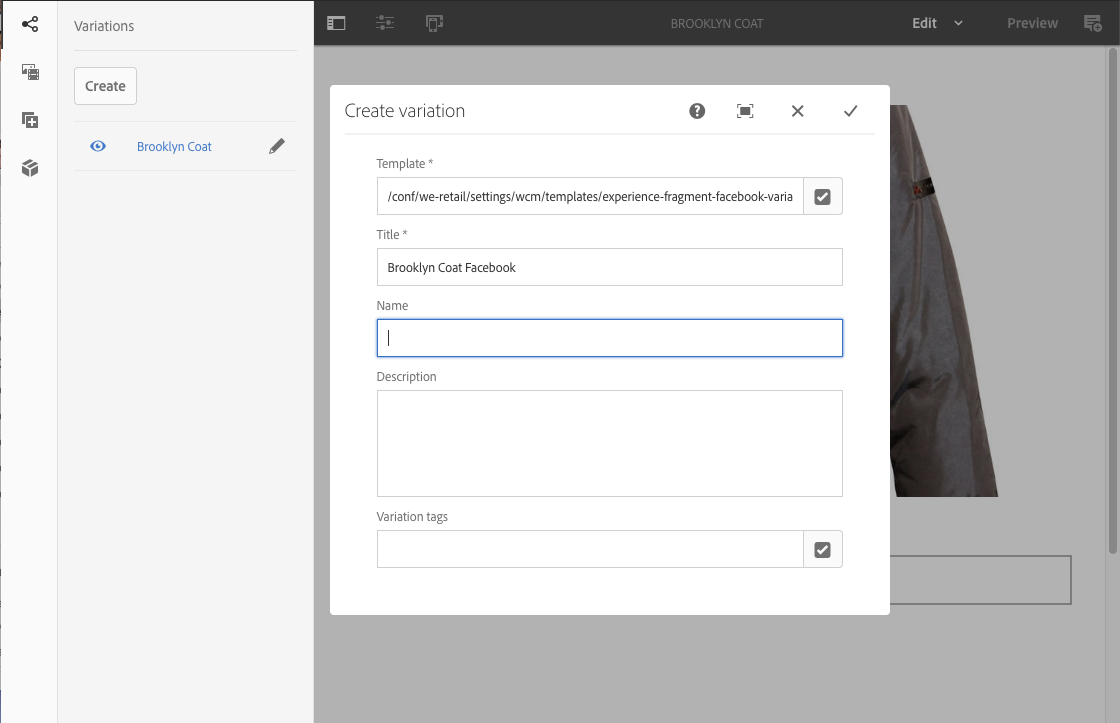Switch to Preview mode

tap(1032, 23)
